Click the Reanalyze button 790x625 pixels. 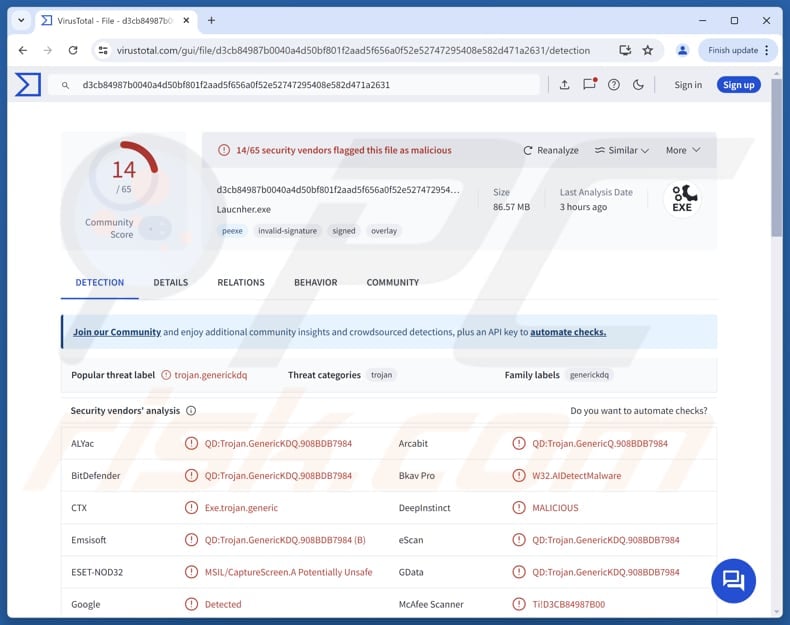(551, 150)
